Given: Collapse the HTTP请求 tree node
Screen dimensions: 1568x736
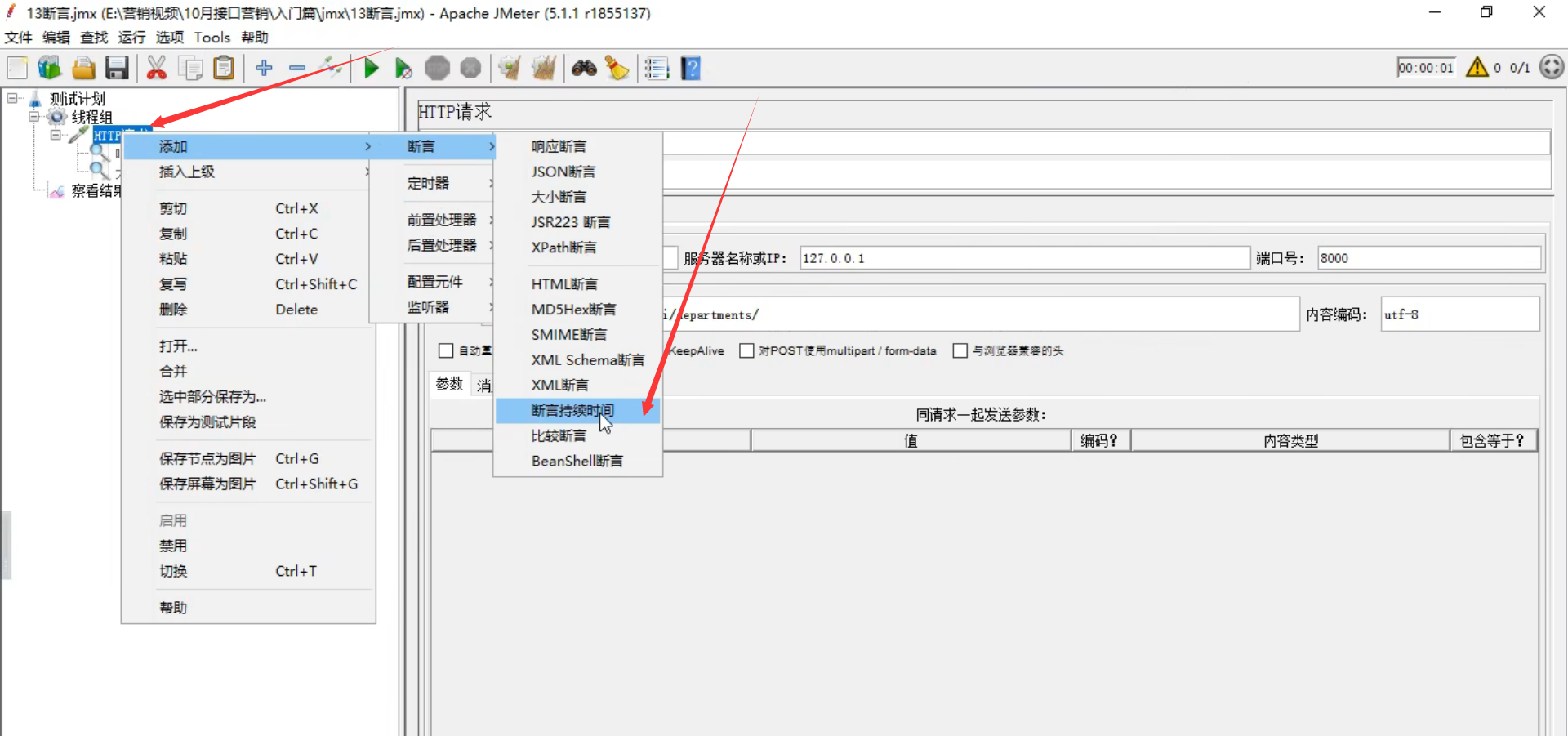Looking at the screenshot, I should point(56,135).
